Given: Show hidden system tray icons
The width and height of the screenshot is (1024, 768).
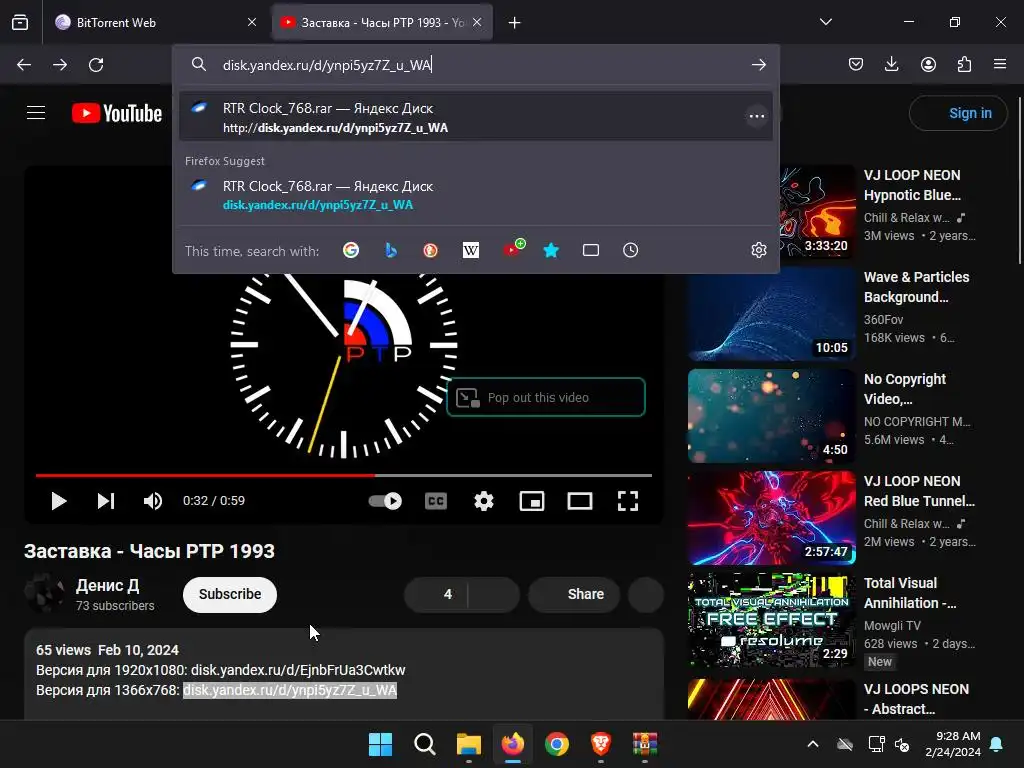Looking at the screenshot, I should tap(812, 744).
